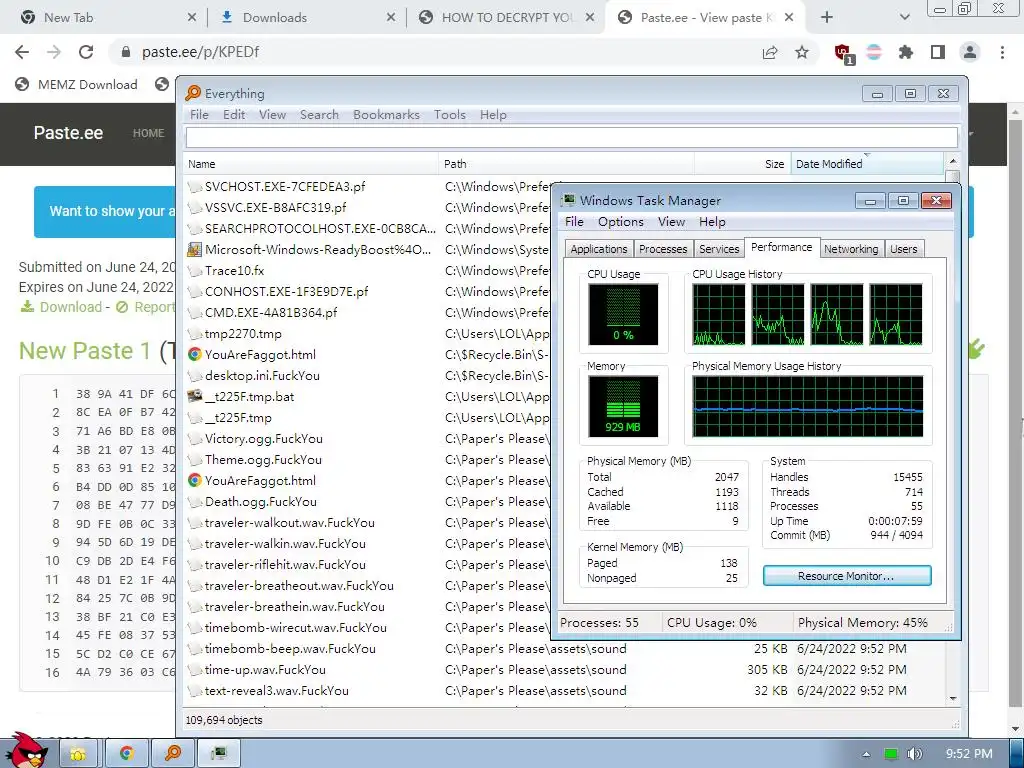Show hidden tray icons arrow
Image resolution: width=1024 pixels, height=768 pixels.
[866, 754]
